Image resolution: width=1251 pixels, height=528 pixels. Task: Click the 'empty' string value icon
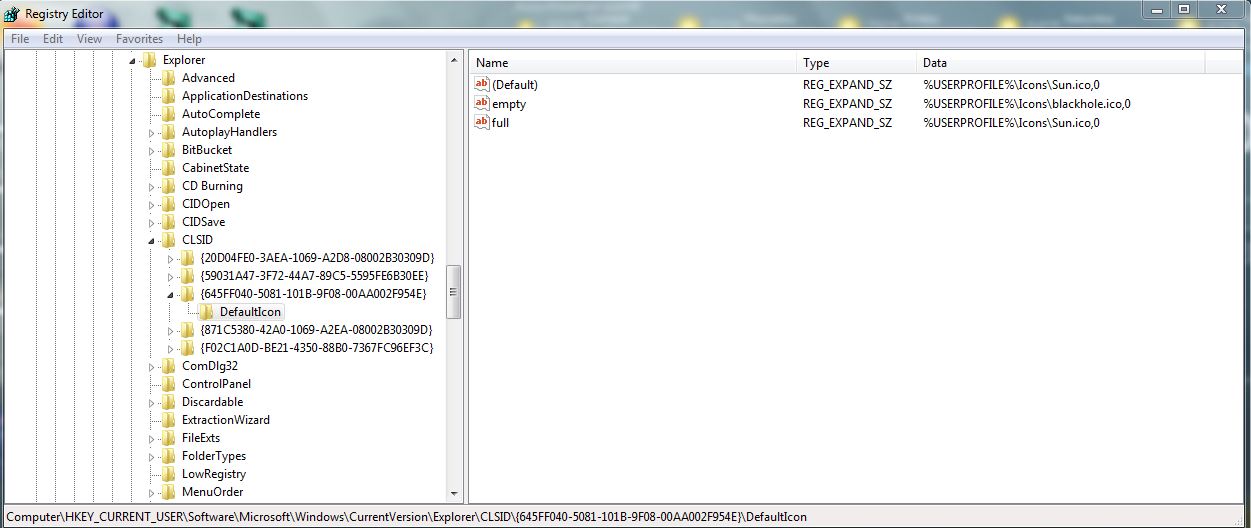pos(482,104)
